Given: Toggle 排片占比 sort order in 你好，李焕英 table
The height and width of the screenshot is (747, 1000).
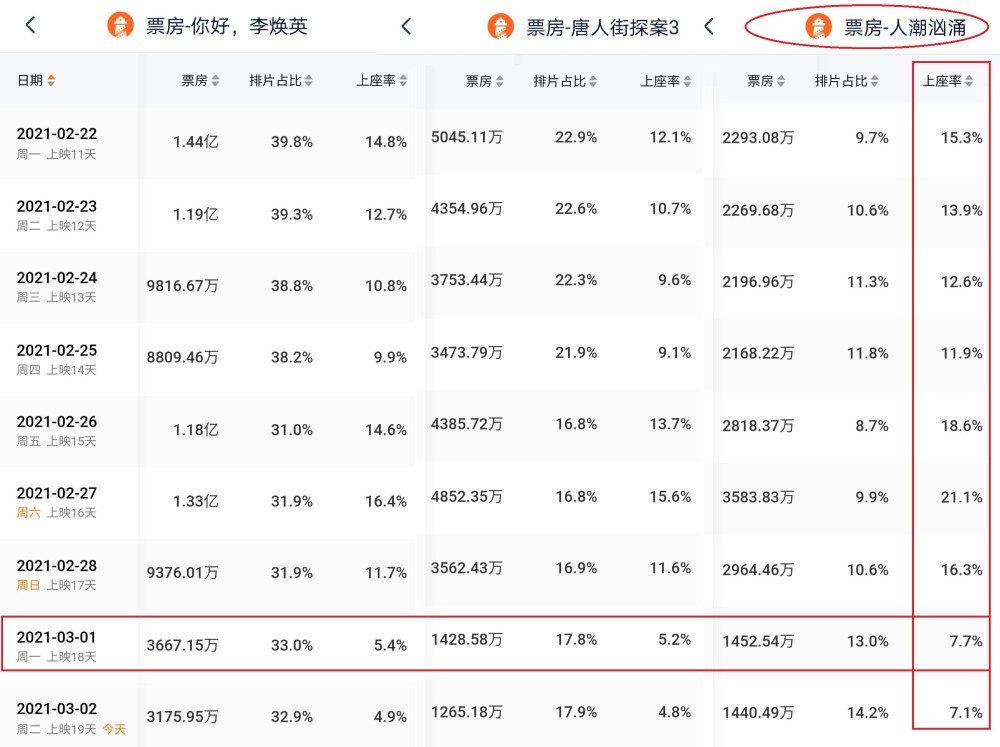Looking at the screenshot, I should pyautogui.click(x=309, y=81).
